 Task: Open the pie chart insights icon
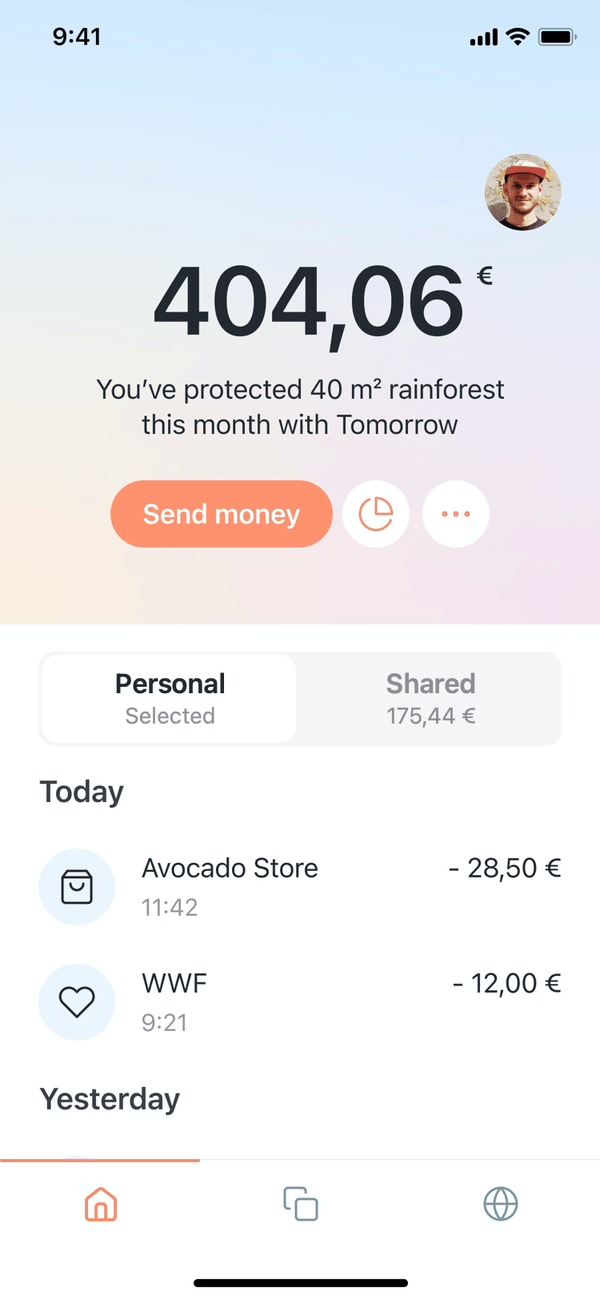[x=376, y=514]
